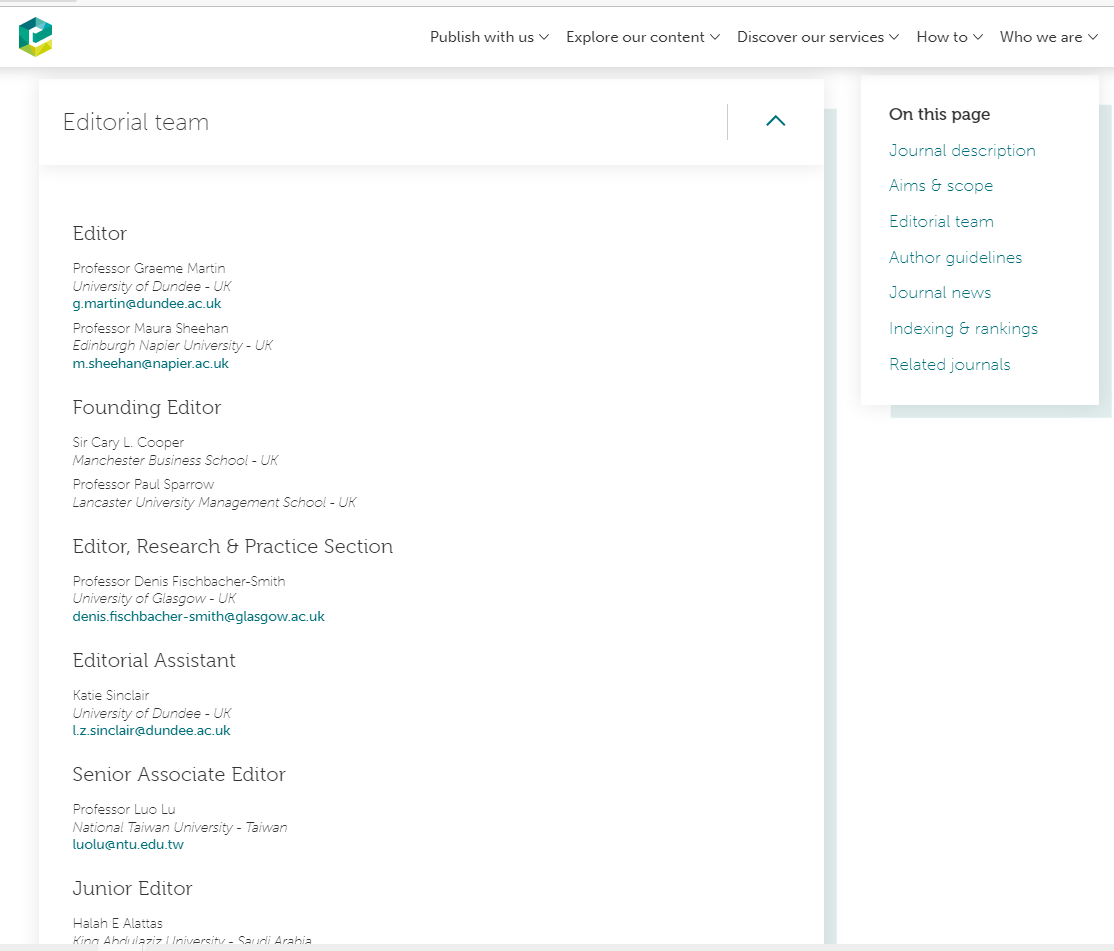The width and height of the screenshot is (1114, 951).
Task: Open the Explore our content menu
Action: [643, 37]
